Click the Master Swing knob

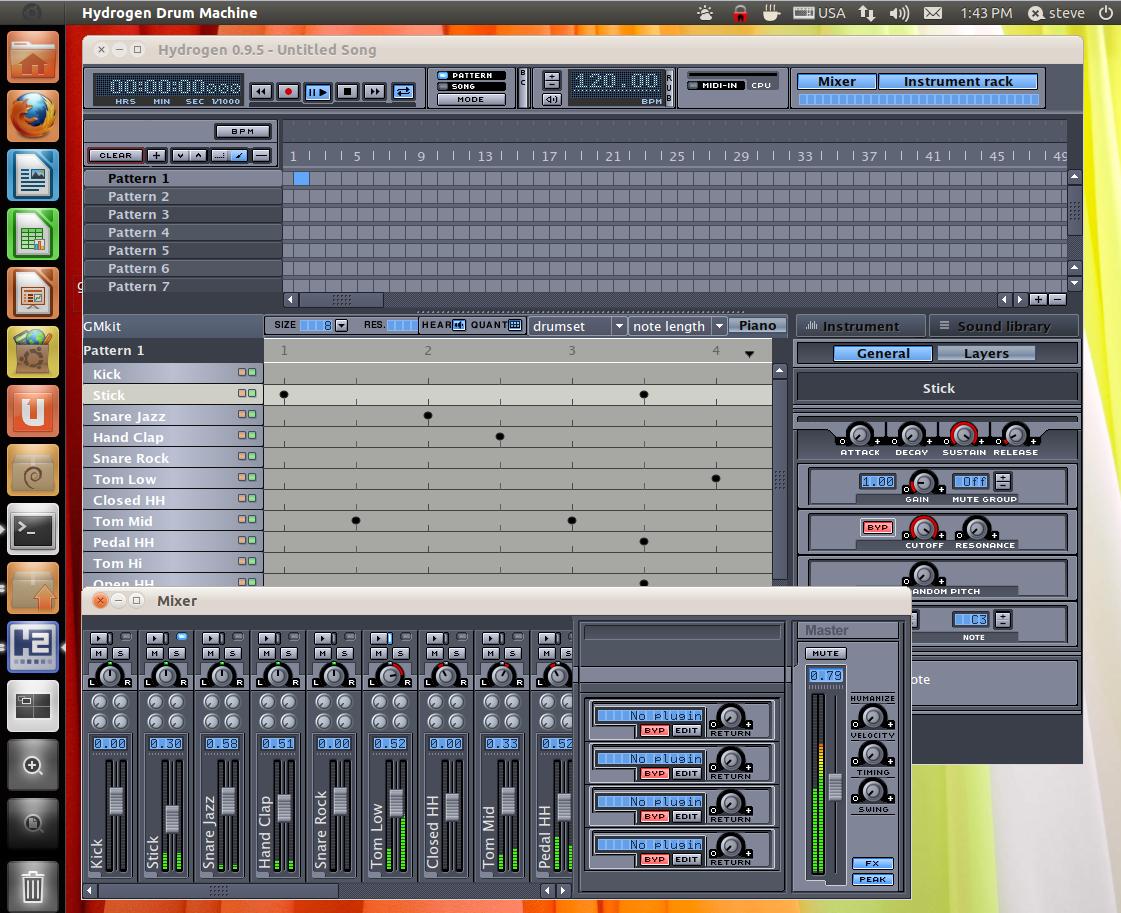tap(872, 791)
